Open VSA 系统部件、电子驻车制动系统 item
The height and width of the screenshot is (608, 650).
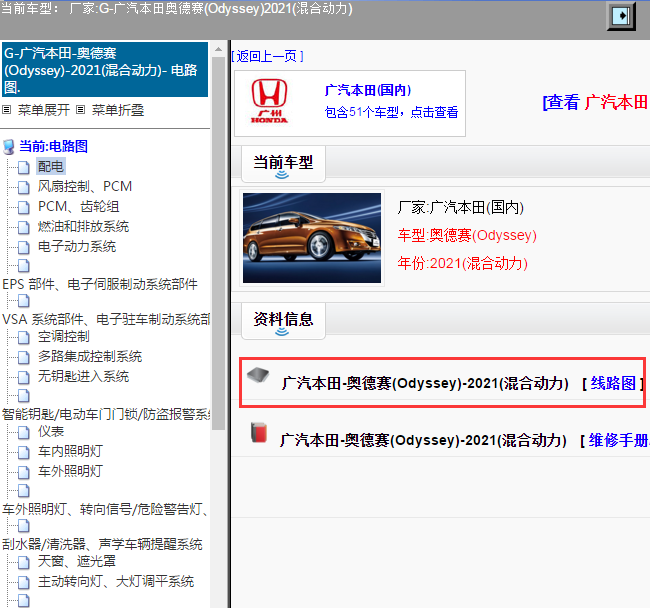click(x=106, y=320)
